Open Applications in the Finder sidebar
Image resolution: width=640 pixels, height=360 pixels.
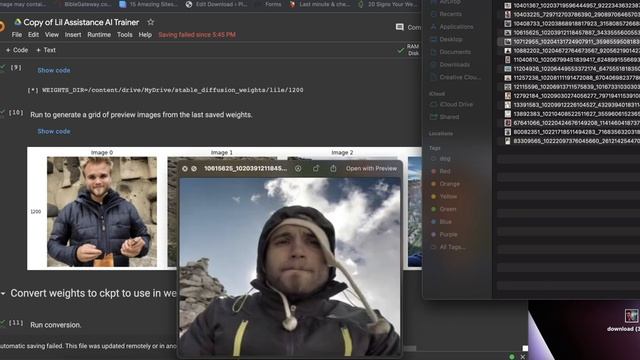[456, 27]
